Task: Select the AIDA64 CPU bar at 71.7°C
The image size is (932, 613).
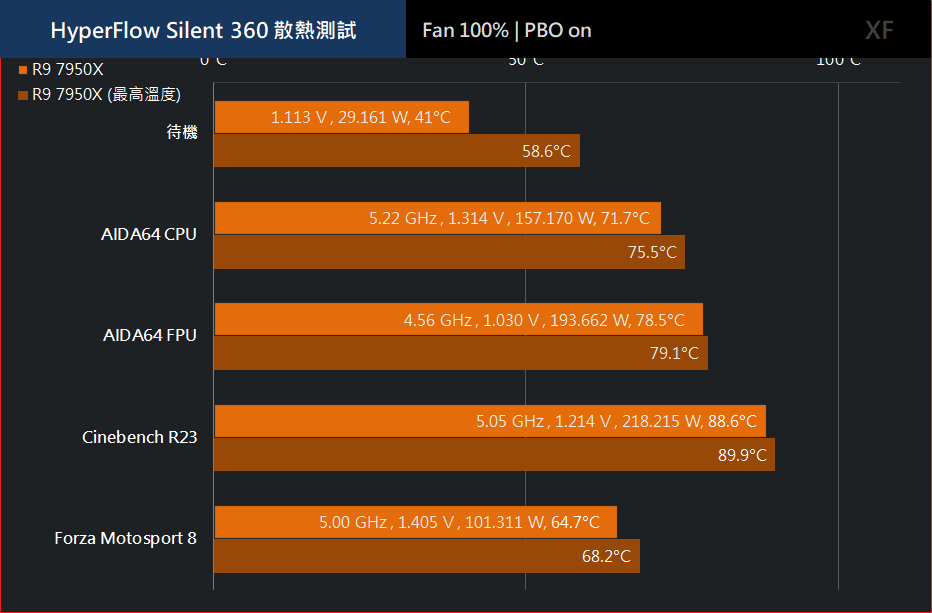Action: [x=437, y=218]
